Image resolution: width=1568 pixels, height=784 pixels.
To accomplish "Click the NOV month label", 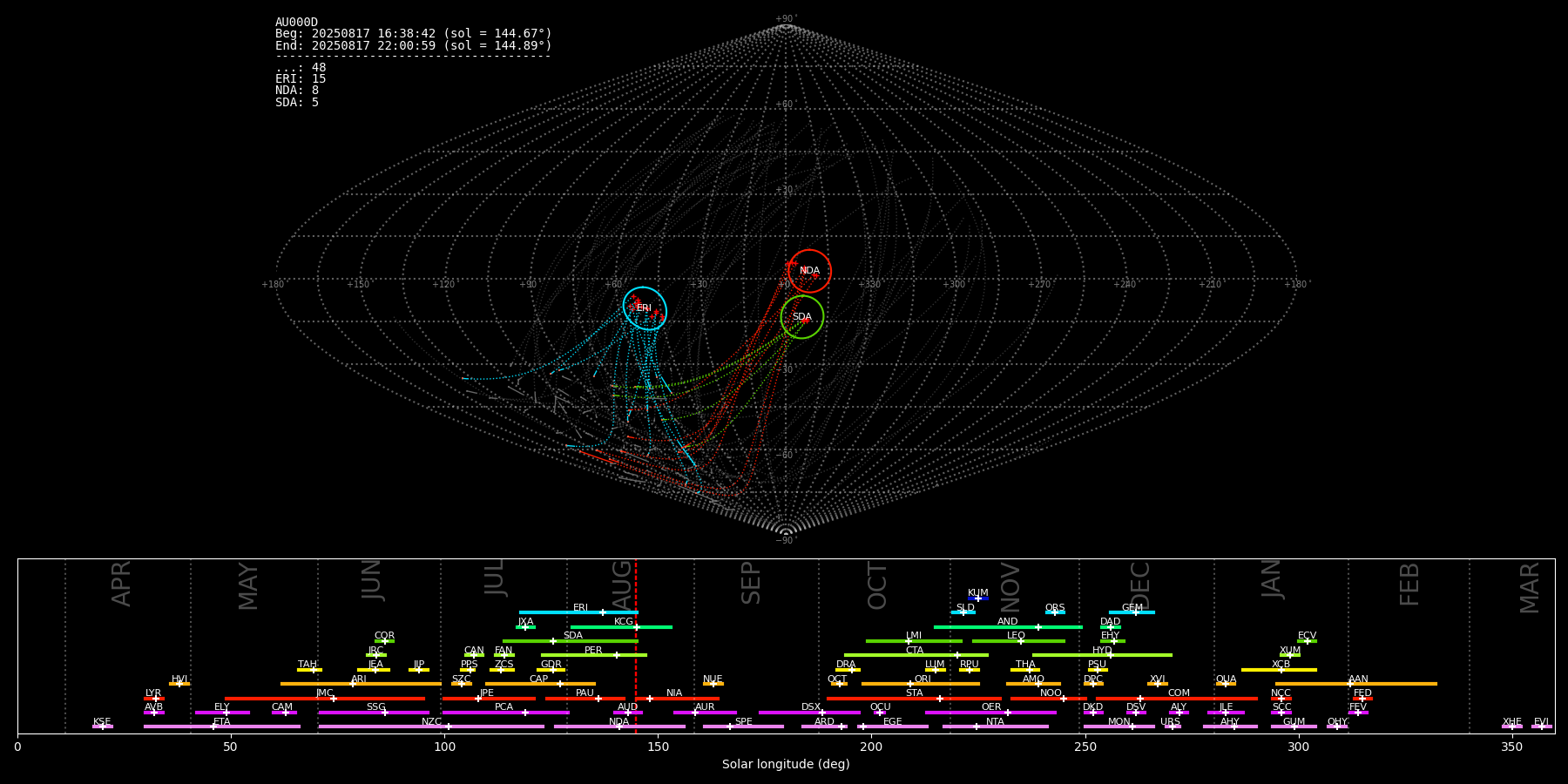I will pos(1010,588).
